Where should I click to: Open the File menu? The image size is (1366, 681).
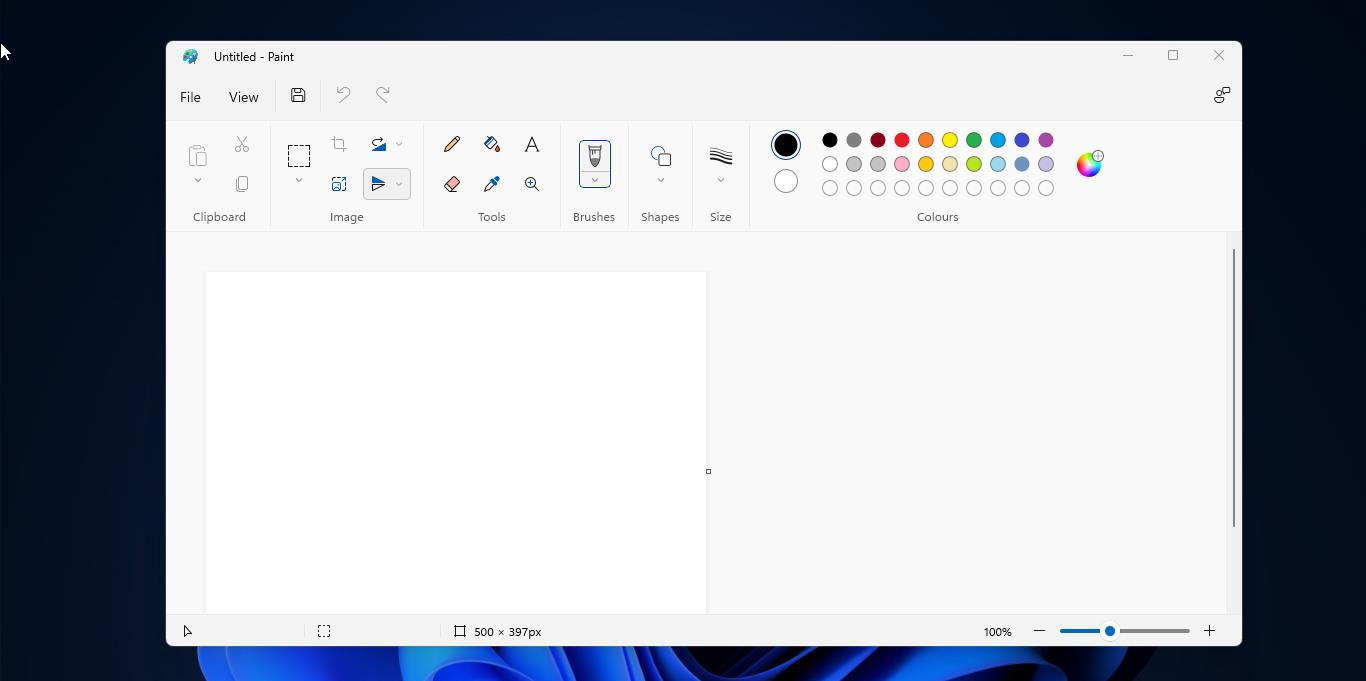190,97
